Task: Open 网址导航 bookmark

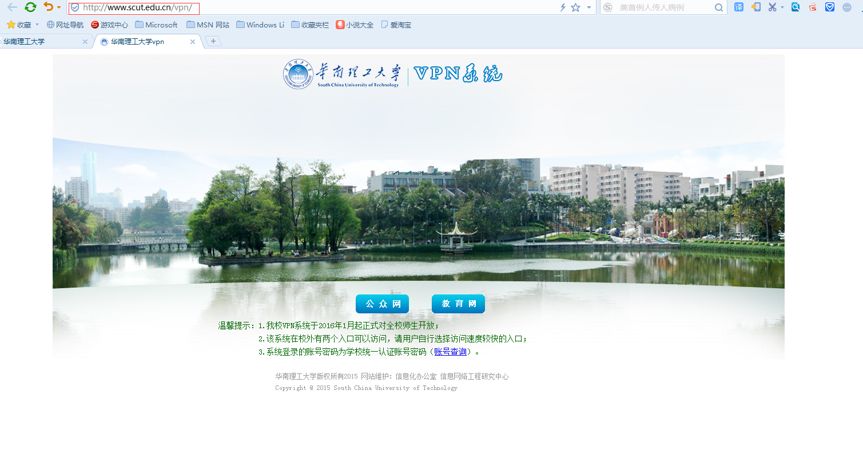Action: pyautogui.click(x=65, y=25)
